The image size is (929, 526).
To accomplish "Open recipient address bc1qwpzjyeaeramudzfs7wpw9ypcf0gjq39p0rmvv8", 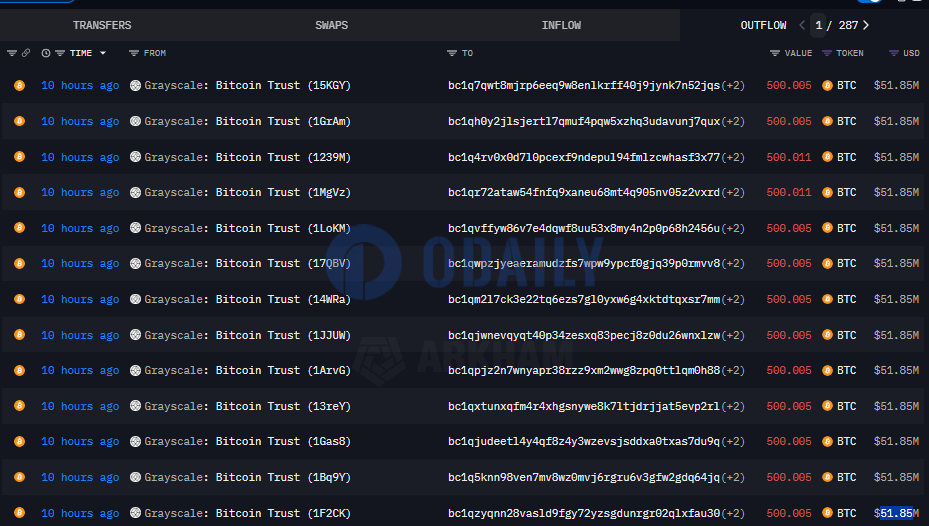I will (584, 264).
